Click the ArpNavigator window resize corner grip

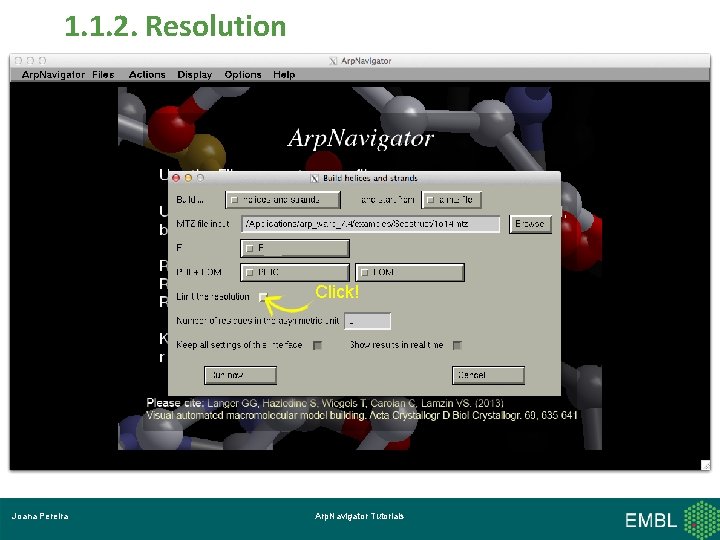click(x=705, y=465)
